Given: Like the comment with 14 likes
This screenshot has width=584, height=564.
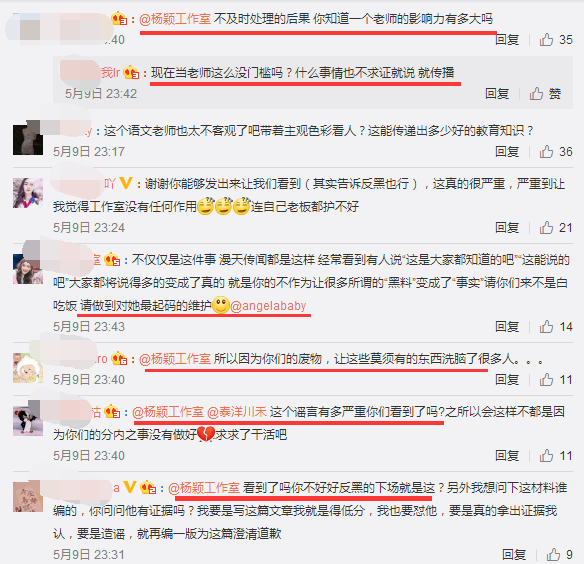Looking at the screenshot, I should click(556, 327).
